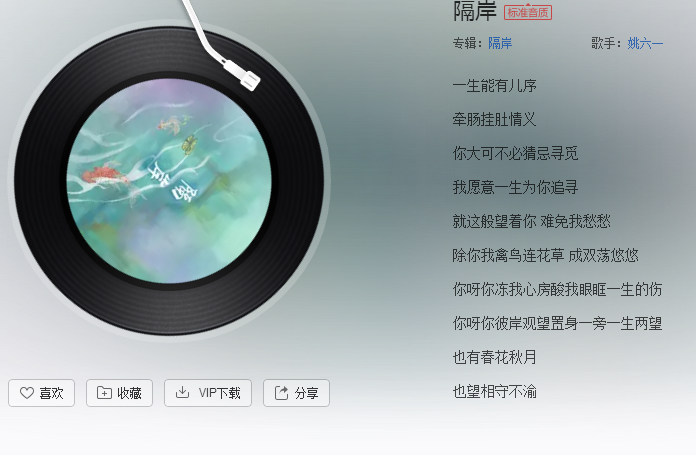Open the album link 隔岸

coord(500,43)
